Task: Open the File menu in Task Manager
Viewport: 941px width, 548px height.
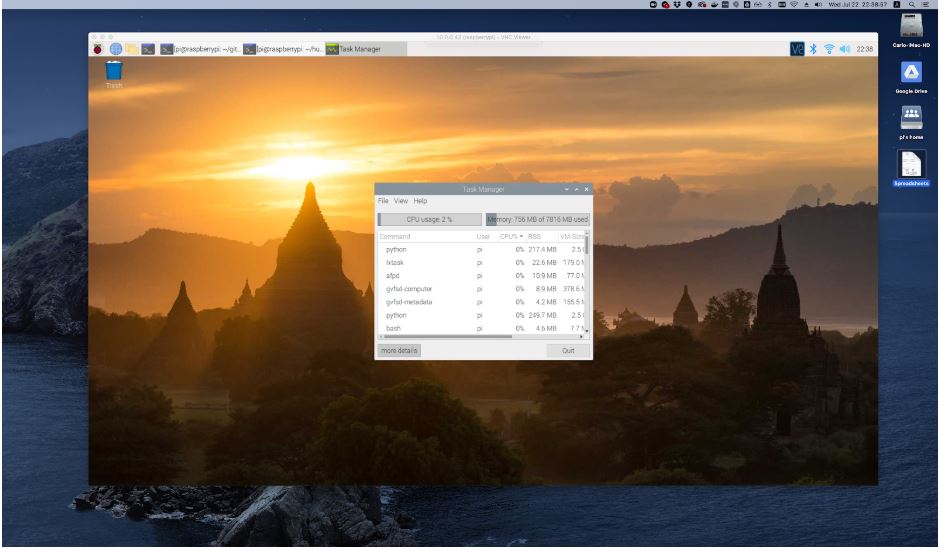Action: pos(383,201)
